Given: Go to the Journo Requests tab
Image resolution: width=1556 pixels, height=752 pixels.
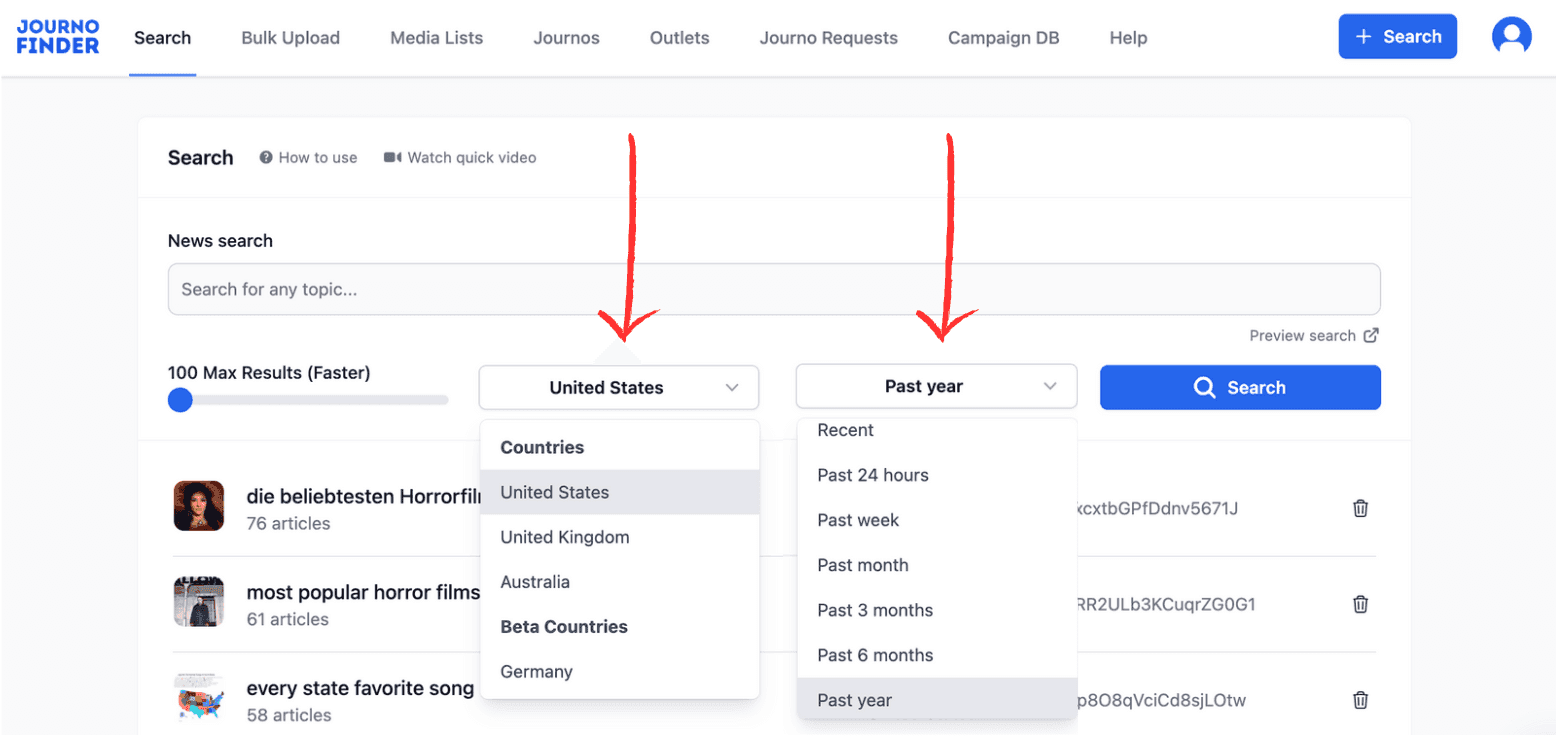Looking at the screenshot, I should (x=828, y=38).
